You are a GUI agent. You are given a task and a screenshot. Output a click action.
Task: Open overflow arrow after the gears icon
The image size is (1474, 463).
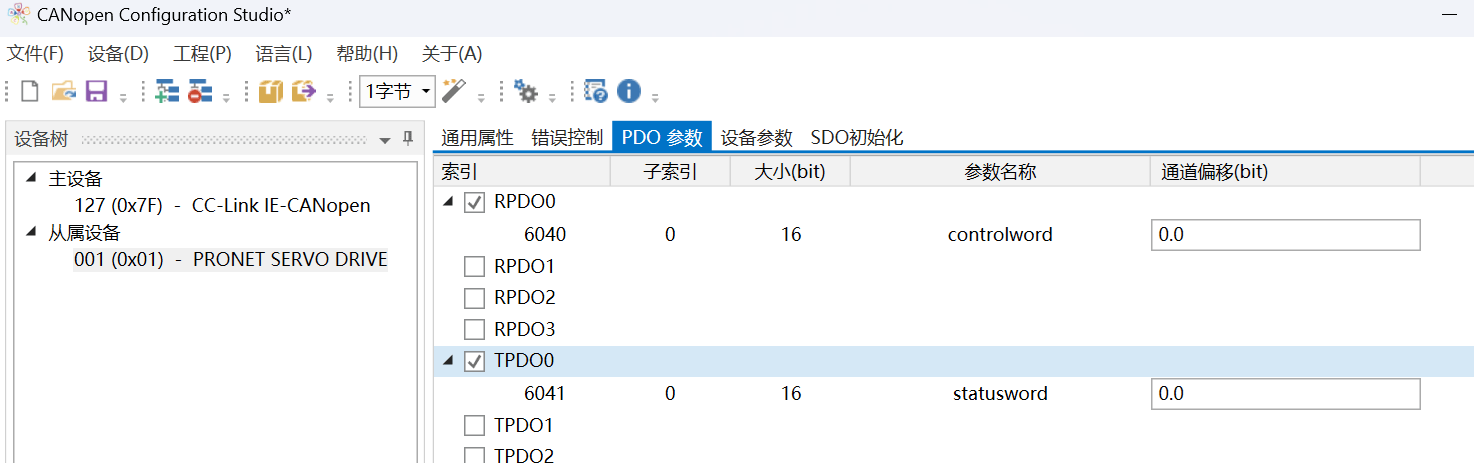[x=552, y=97]
